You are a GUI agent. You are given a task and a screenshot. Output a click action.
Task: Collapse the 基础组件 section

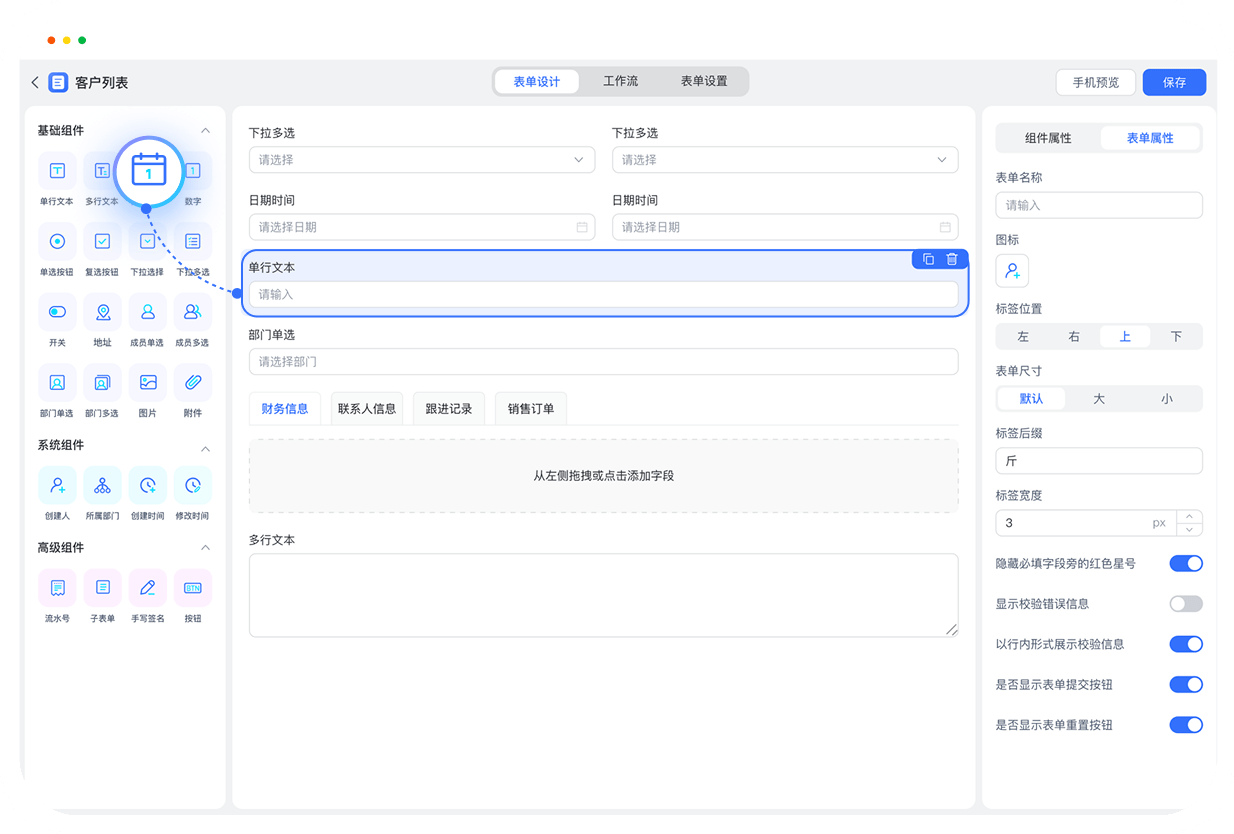(205, 130)
